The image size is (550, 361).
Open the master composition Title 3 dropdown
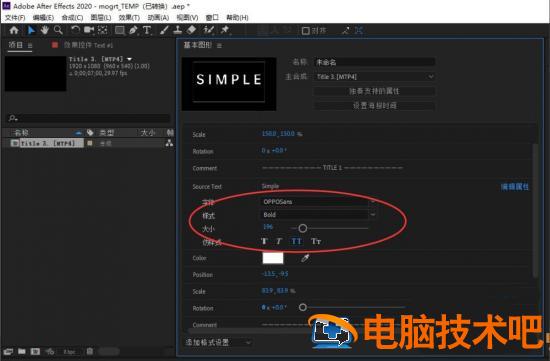[x=374, y=77]
